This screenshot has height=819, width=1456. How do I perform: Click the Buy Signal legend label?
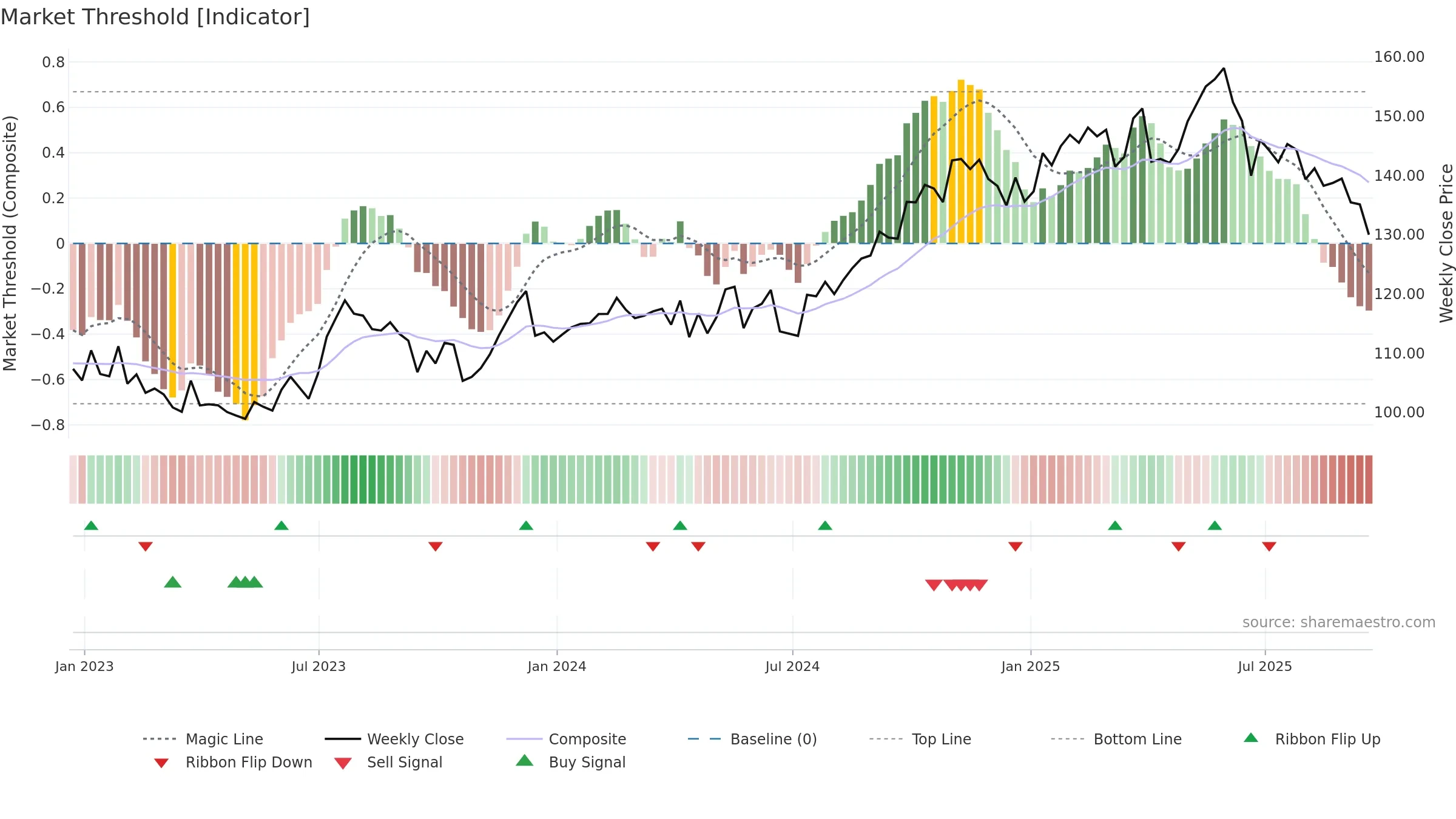tap(587, 762)
